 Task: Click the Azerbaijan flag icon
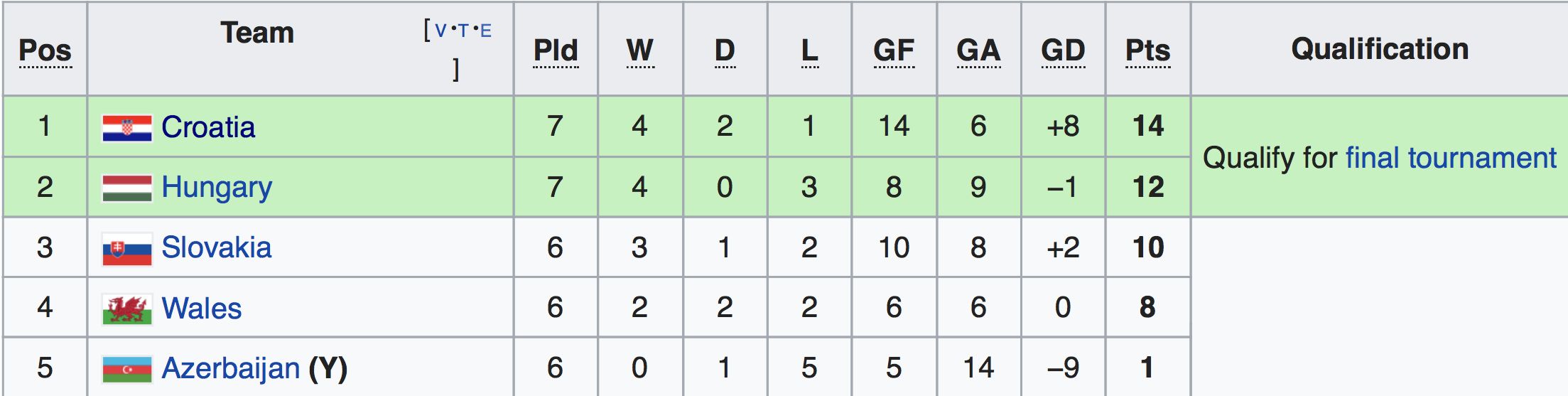pos(126,369)
